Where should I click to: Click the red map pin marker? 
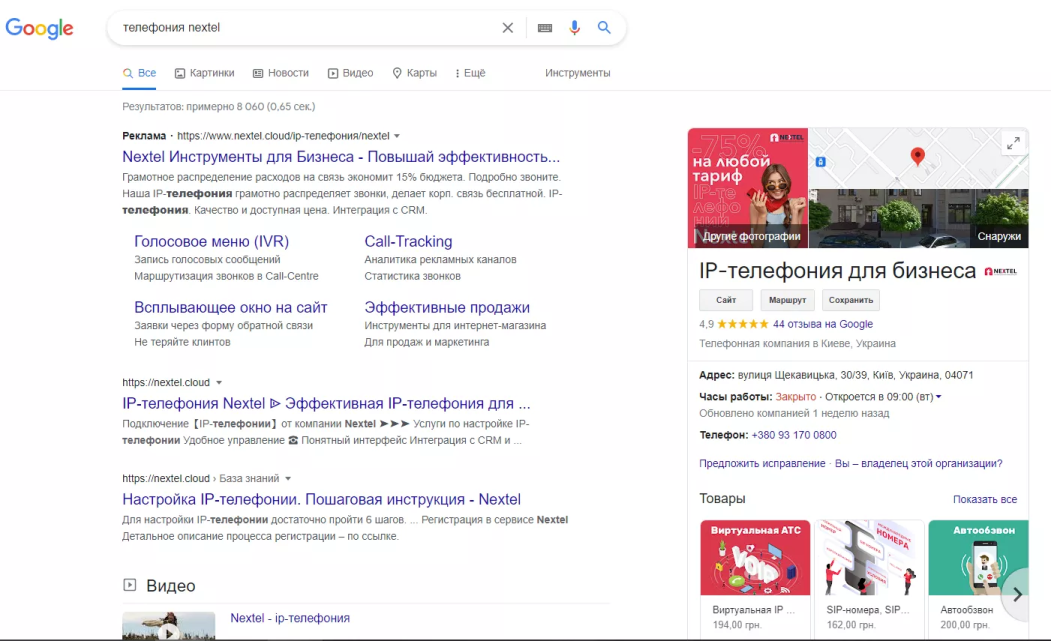917,156
